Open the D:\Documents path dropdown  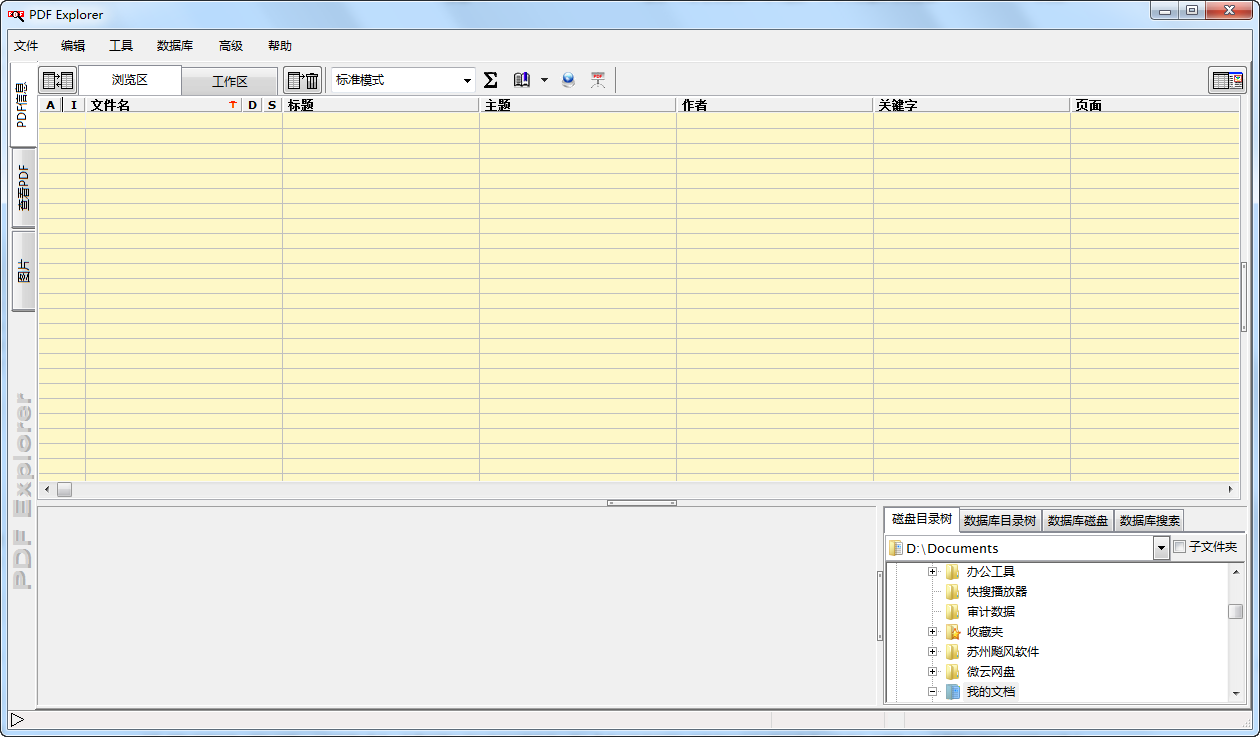coord(1160,547)
